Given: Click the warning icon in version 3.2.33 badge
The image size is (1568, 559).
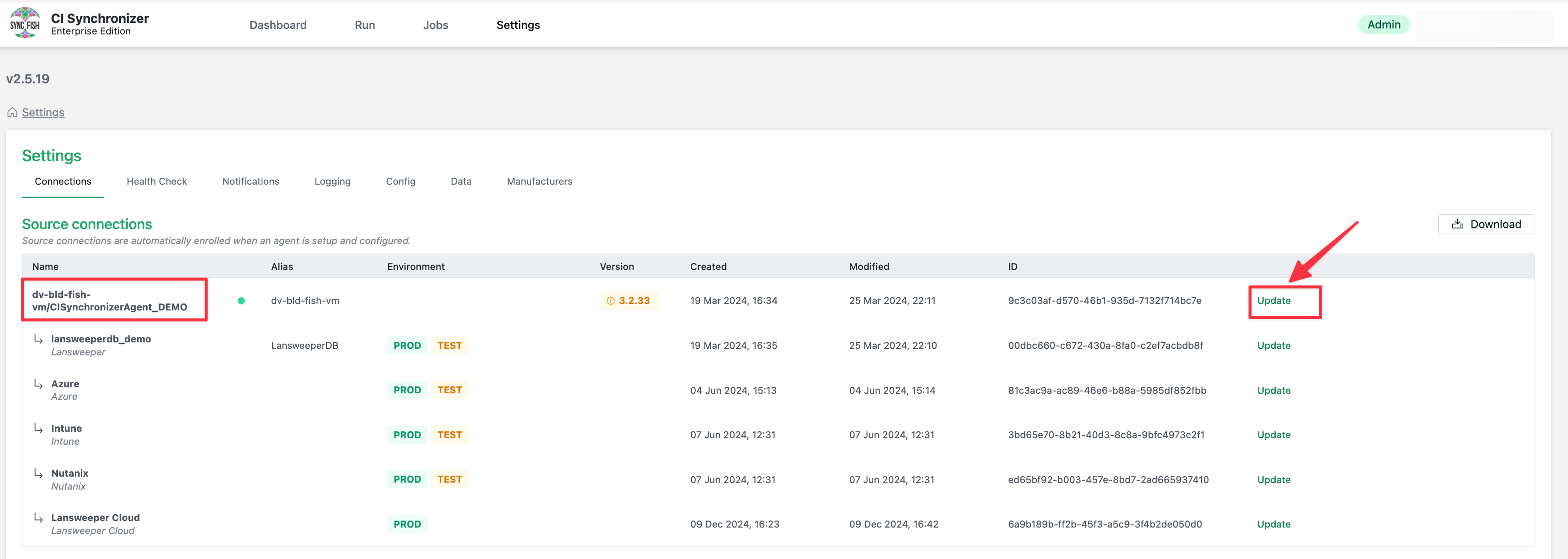Looking at the screenshot, I should click(610, 301).
